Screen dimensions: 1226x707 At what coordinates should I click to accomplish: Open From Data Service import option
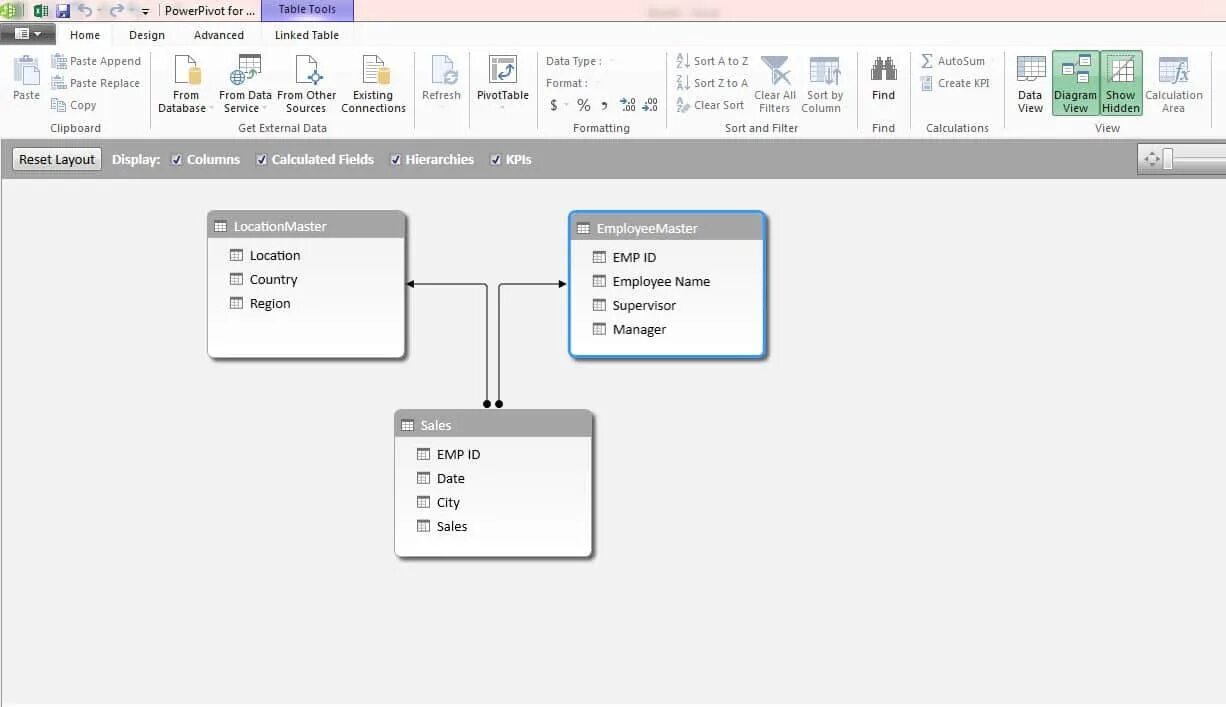[245, 84]
